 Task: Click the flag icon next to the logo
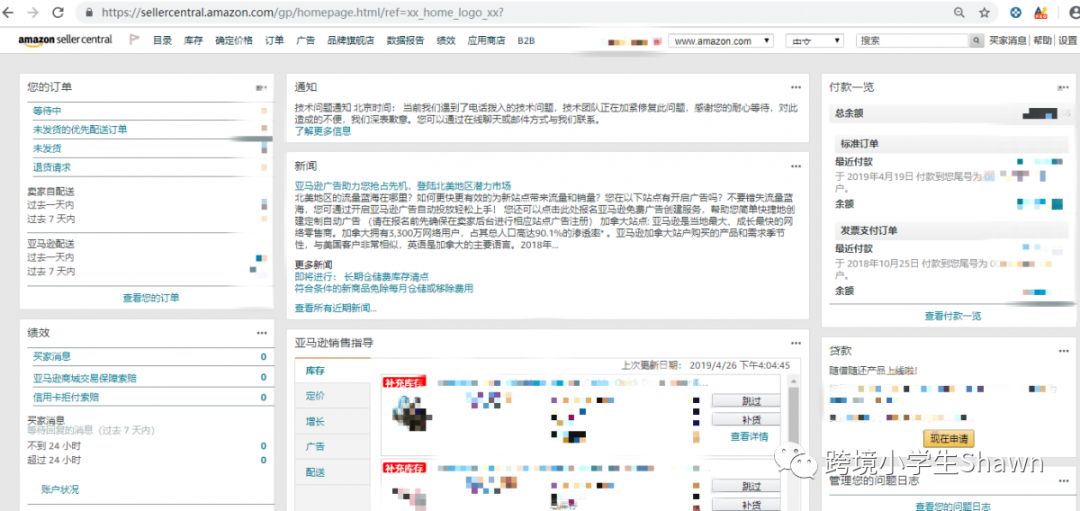click(x=134, y=40)
